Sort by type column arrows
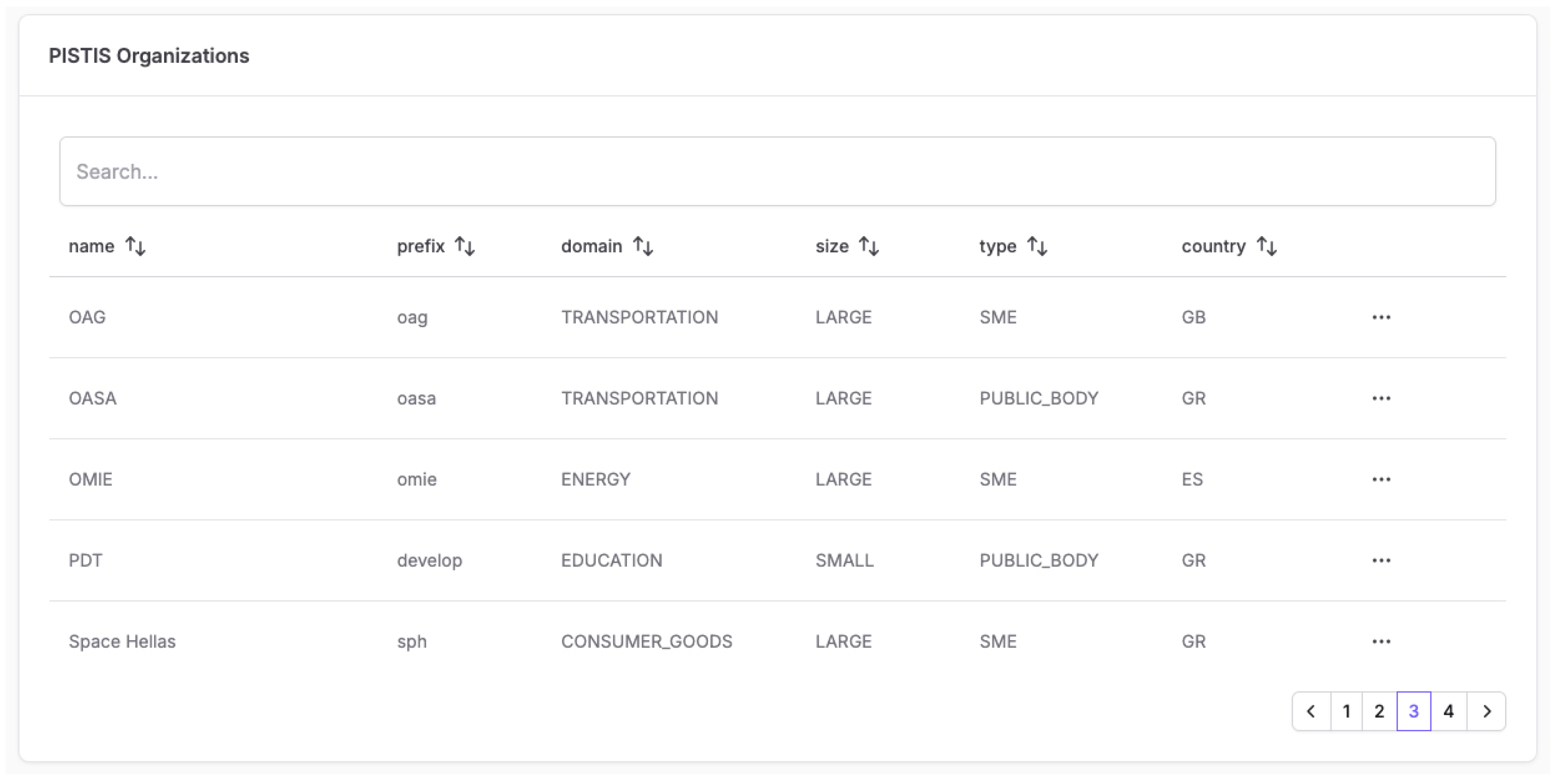This screenshot has width=1556, height=784. click(1037, 246)
